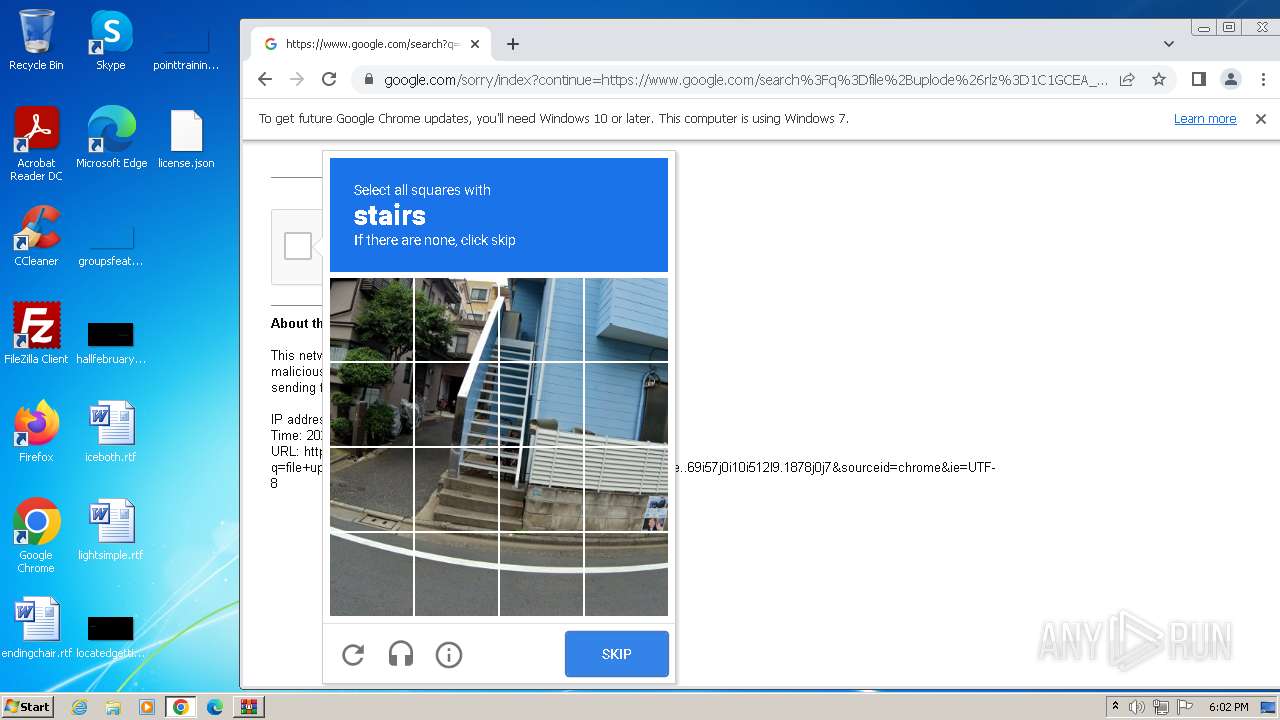Get an audio challenge via headphones icon
1280x720 pixels.
click(401, 655)
